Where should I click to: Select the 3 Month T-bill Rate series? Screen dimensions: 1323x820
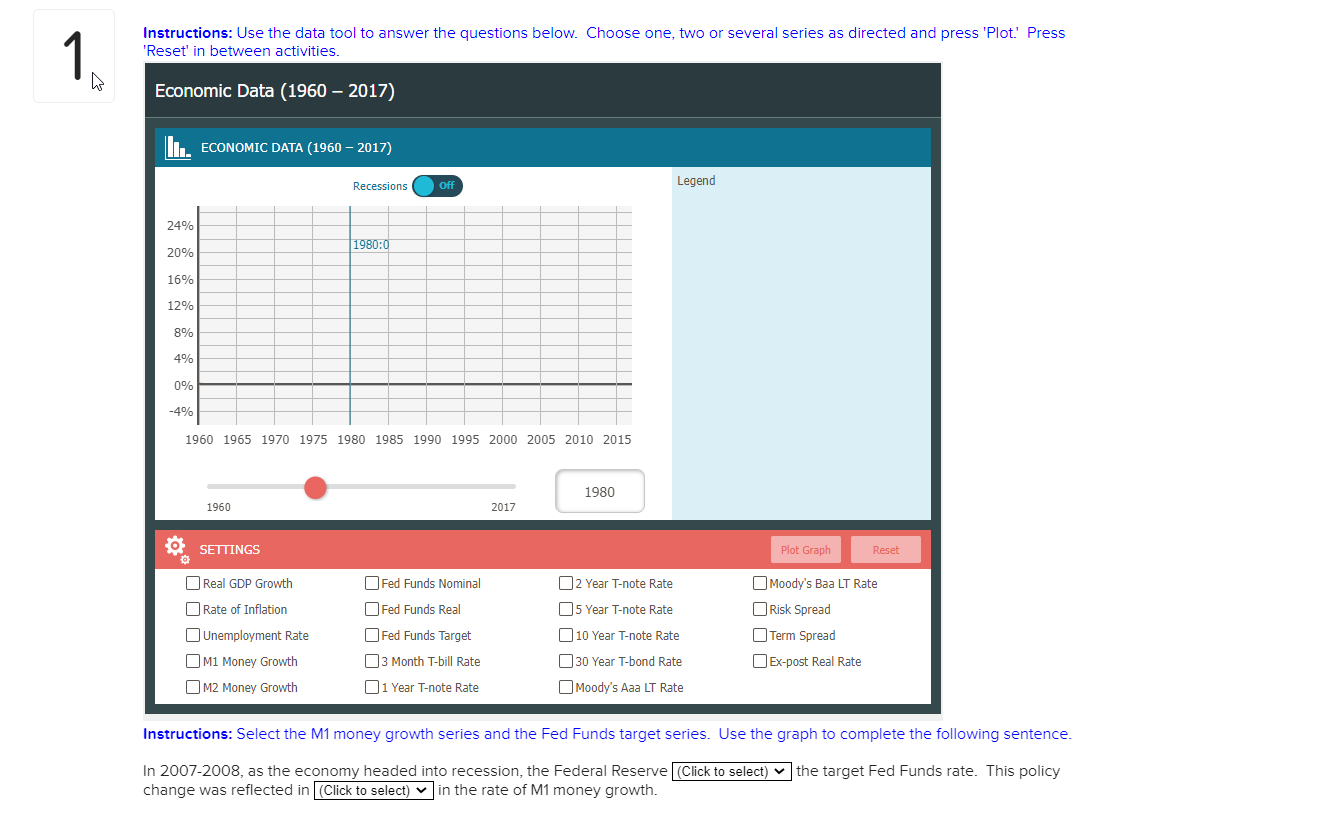[x=371, y=660]
